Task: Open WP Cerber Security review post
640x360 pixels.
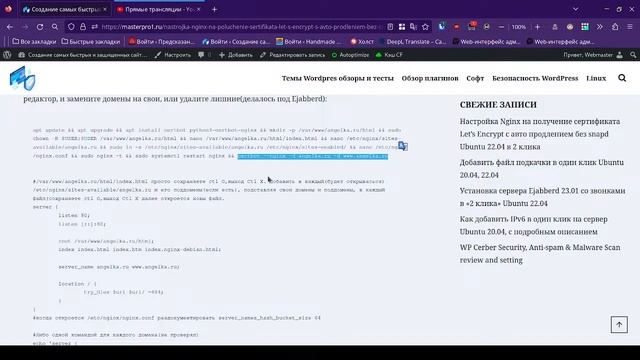Action: 540,253
